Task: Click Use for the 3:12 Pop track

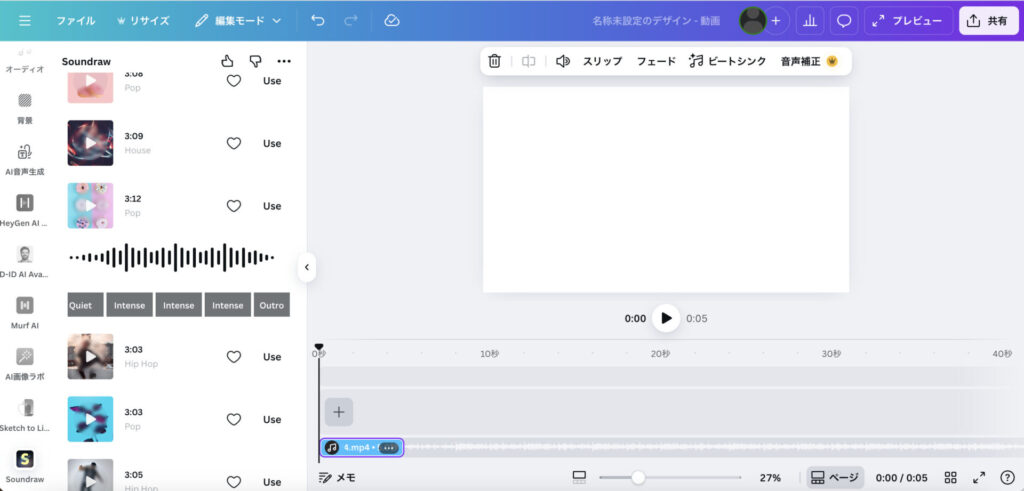Action: (272, 206)
